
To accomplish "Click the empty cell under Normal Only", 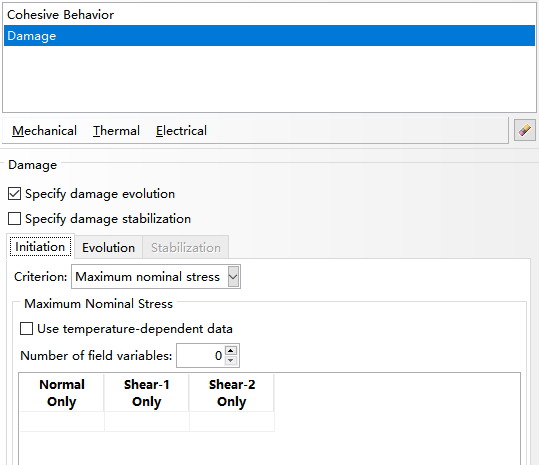I will coord(62,421).
